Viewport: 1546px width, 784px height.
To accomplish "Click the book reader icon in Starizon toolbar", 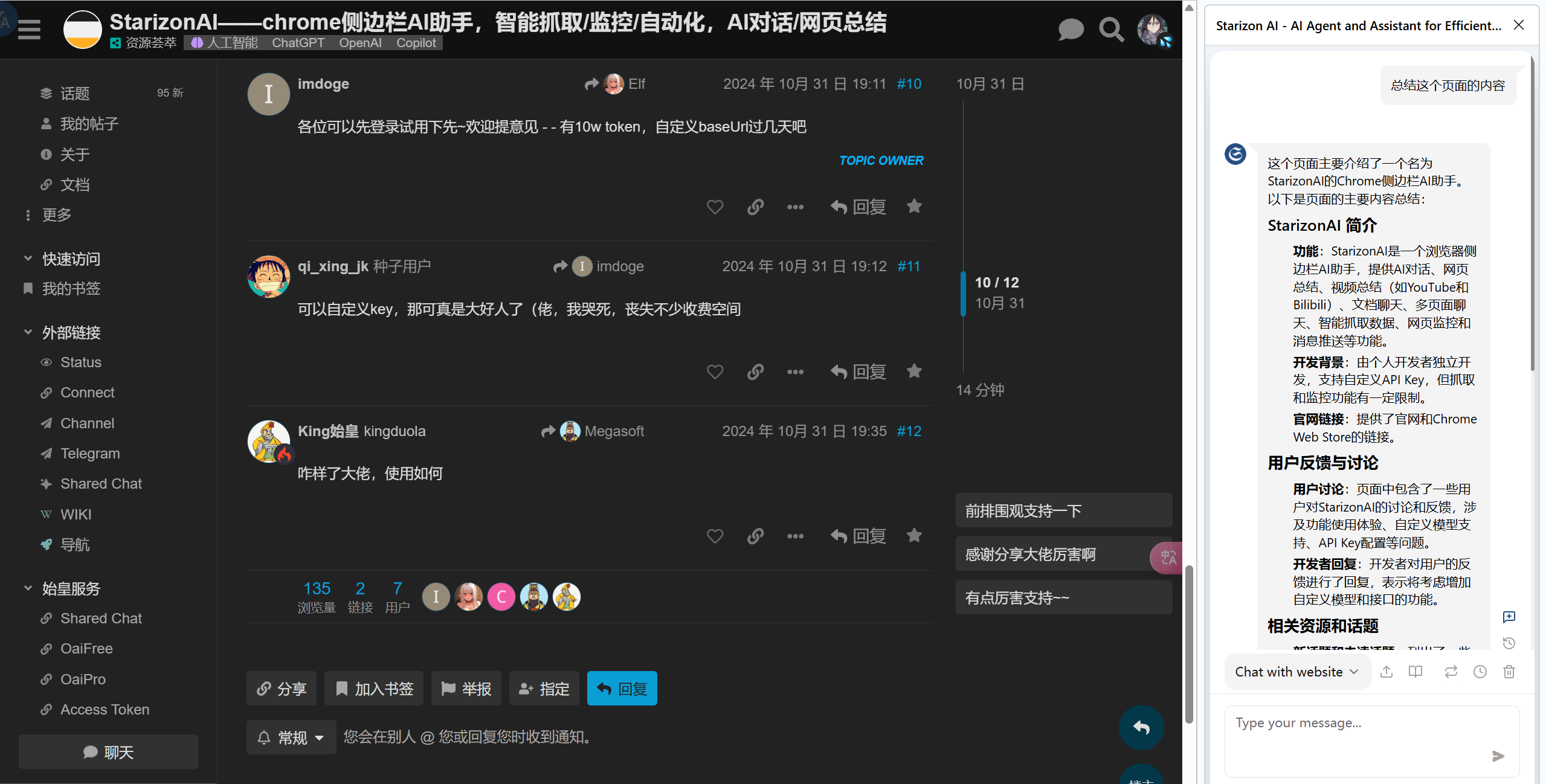I will click(x=1416, y=672).
